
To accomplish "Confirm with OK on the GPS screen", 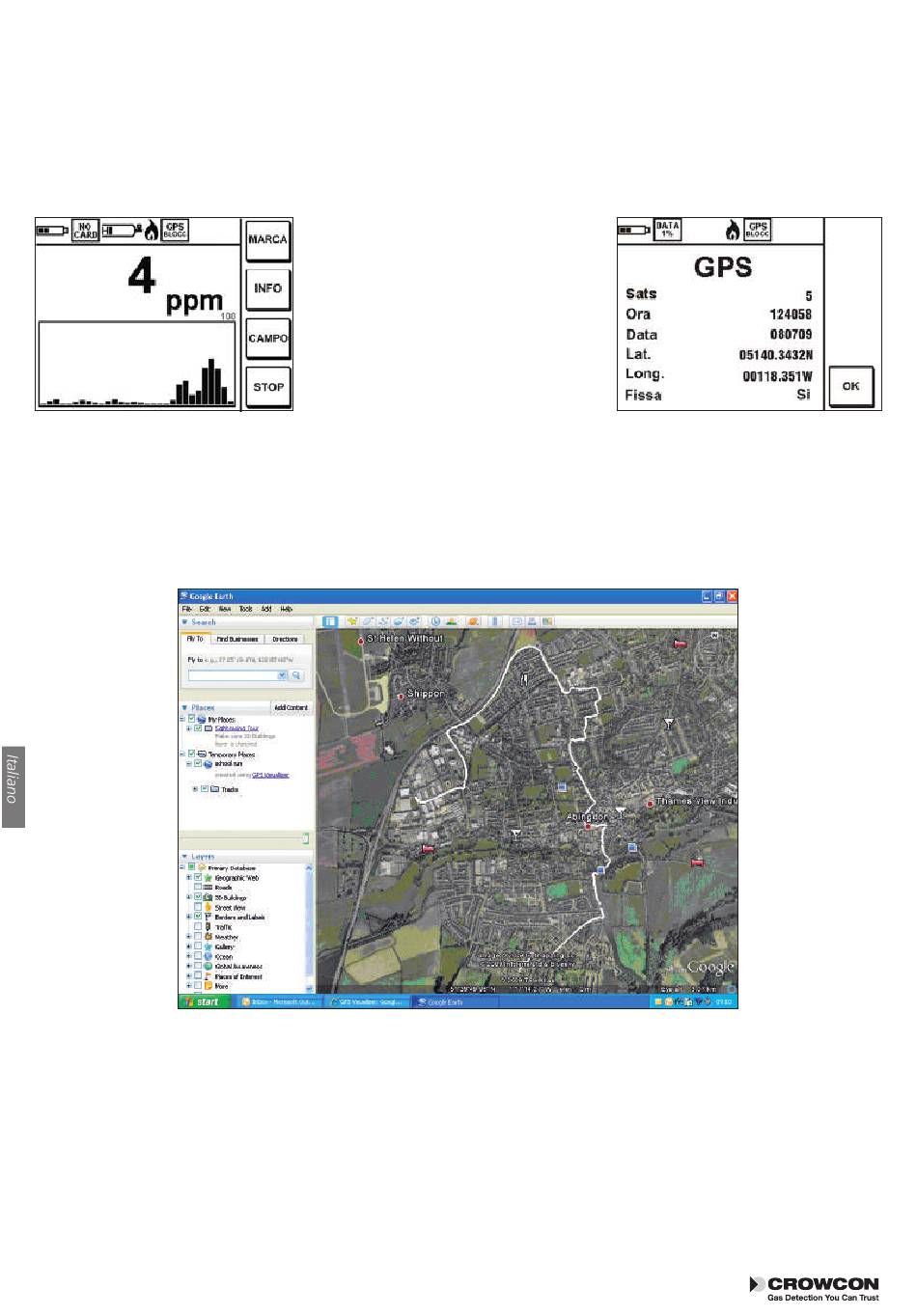I will click(x=850, y=386).
